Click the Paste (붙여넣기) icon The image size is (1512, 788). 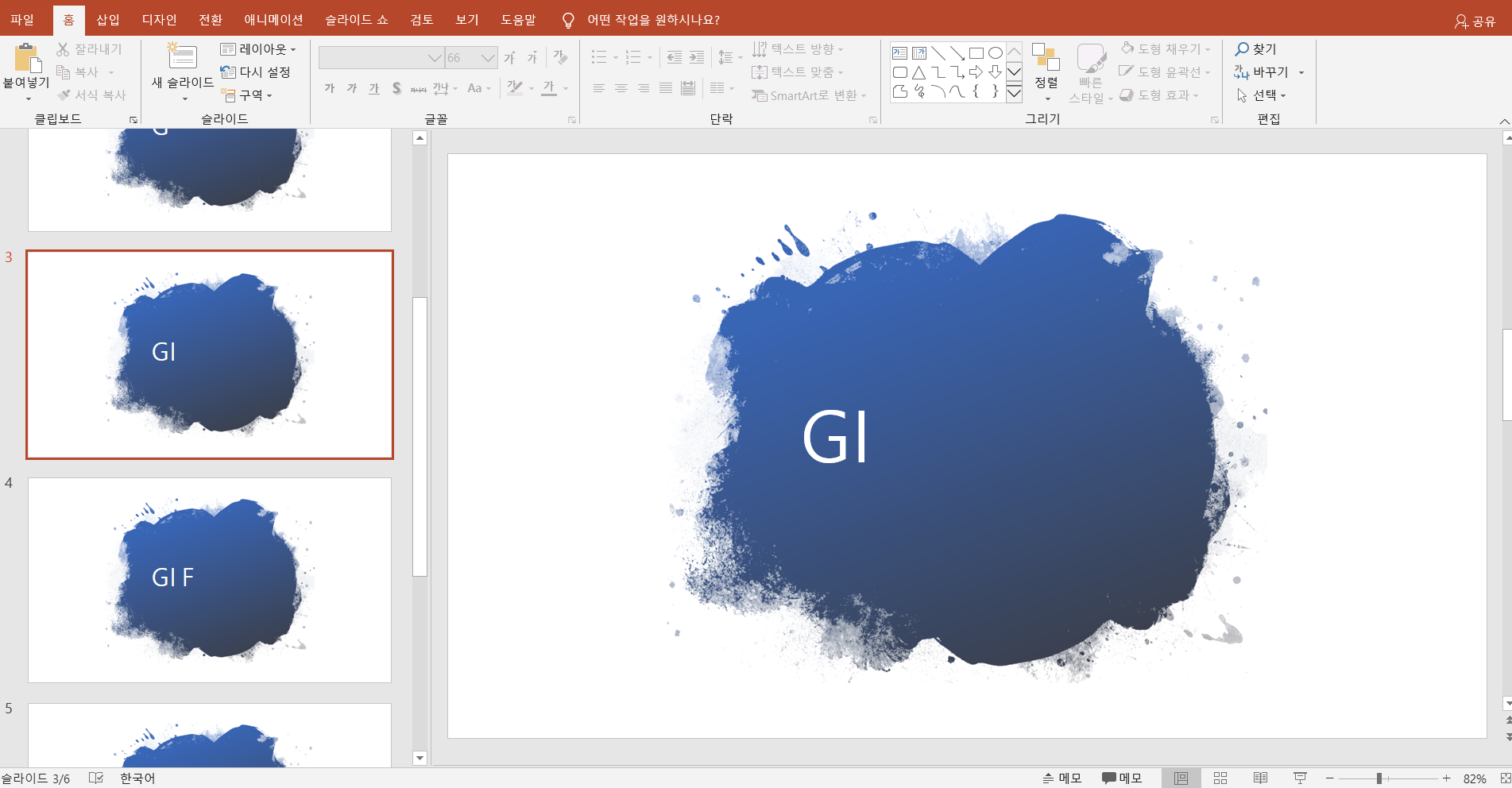26,59
